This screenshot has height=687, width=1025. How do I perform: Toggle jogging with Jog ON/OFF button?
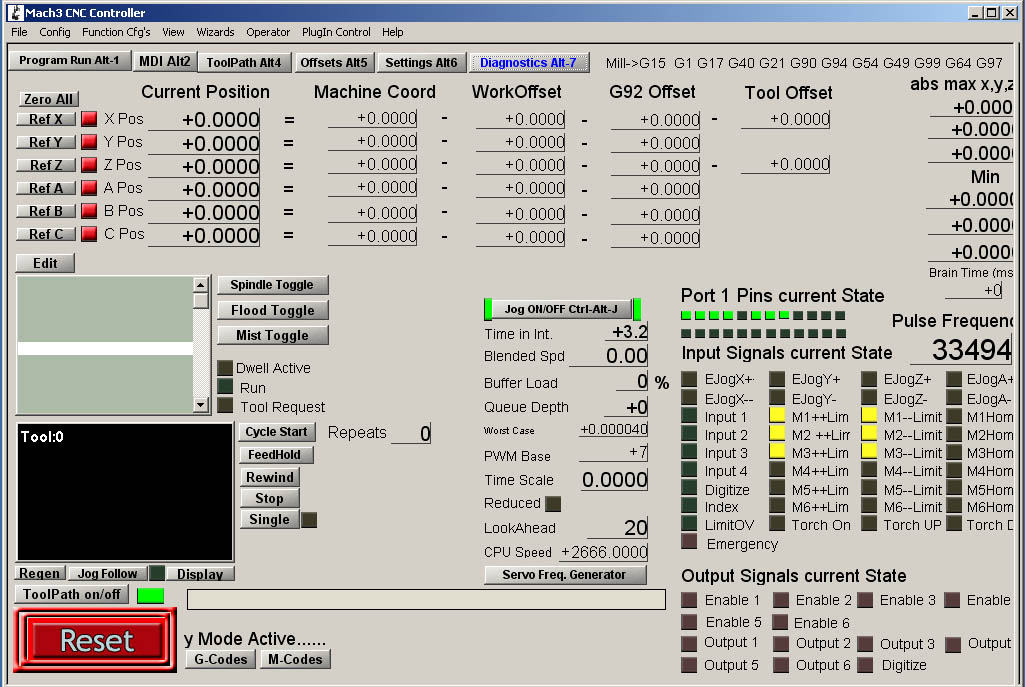tap(561, 309)
